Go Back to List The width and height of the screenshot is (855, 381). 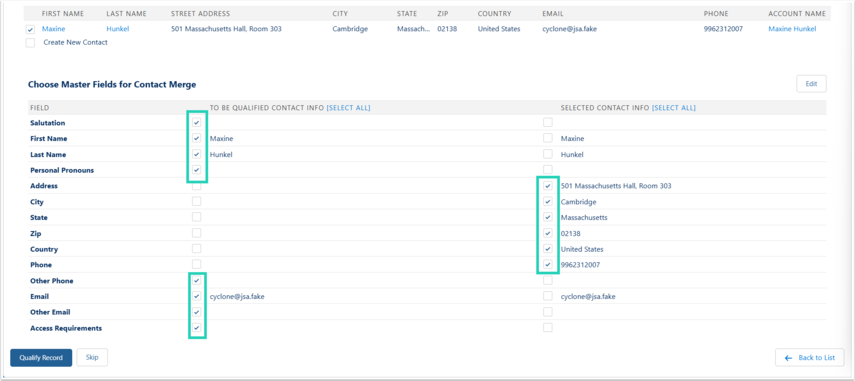pos(810,358)
